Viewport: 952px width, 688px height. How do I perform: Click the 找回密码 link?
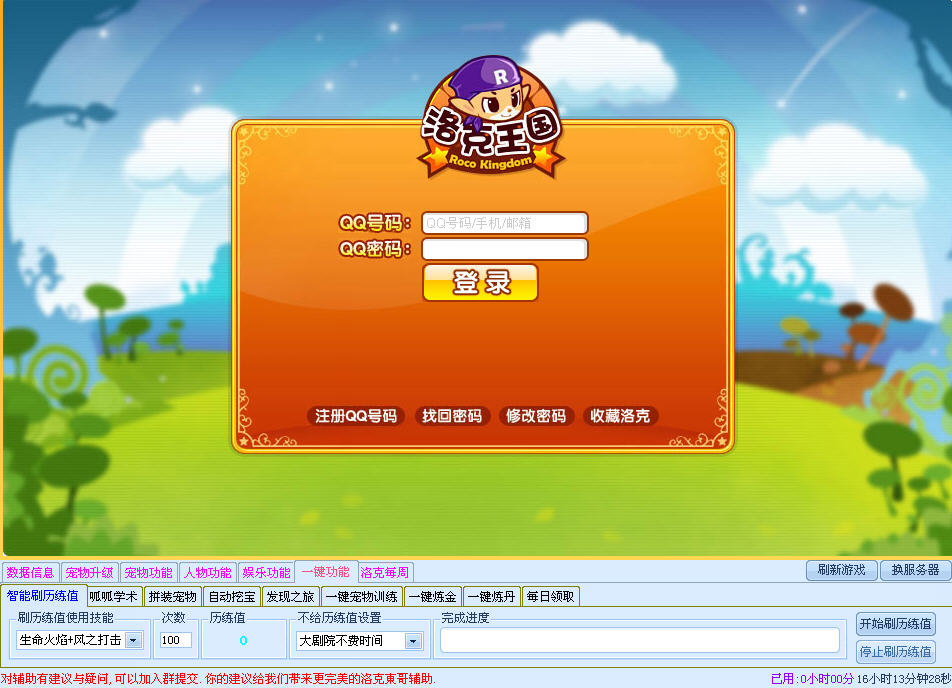tap(452, 416)
